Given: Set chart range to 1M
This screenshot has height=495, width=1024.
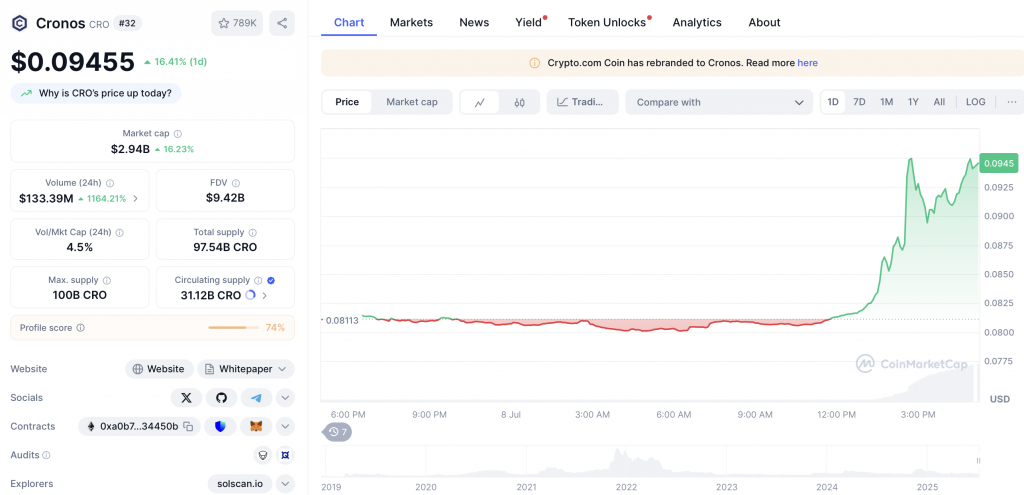Looking at the screenshot, I should point(886,102).
